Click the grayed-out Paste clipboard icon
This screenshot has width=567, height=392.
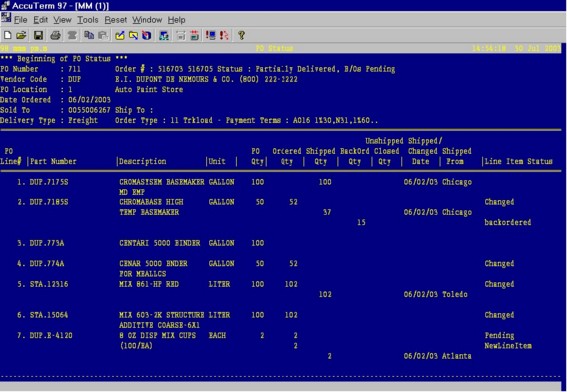pyautogui.click(x=103, y=35)
